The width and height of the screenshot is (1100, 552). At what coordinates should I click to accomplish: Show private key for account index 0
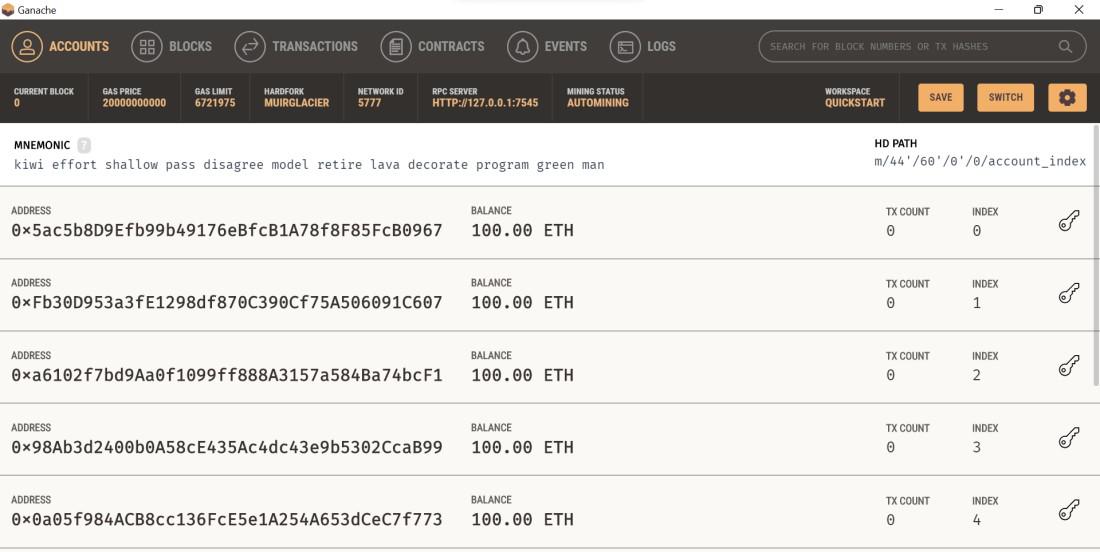(x=1067, y=222)
